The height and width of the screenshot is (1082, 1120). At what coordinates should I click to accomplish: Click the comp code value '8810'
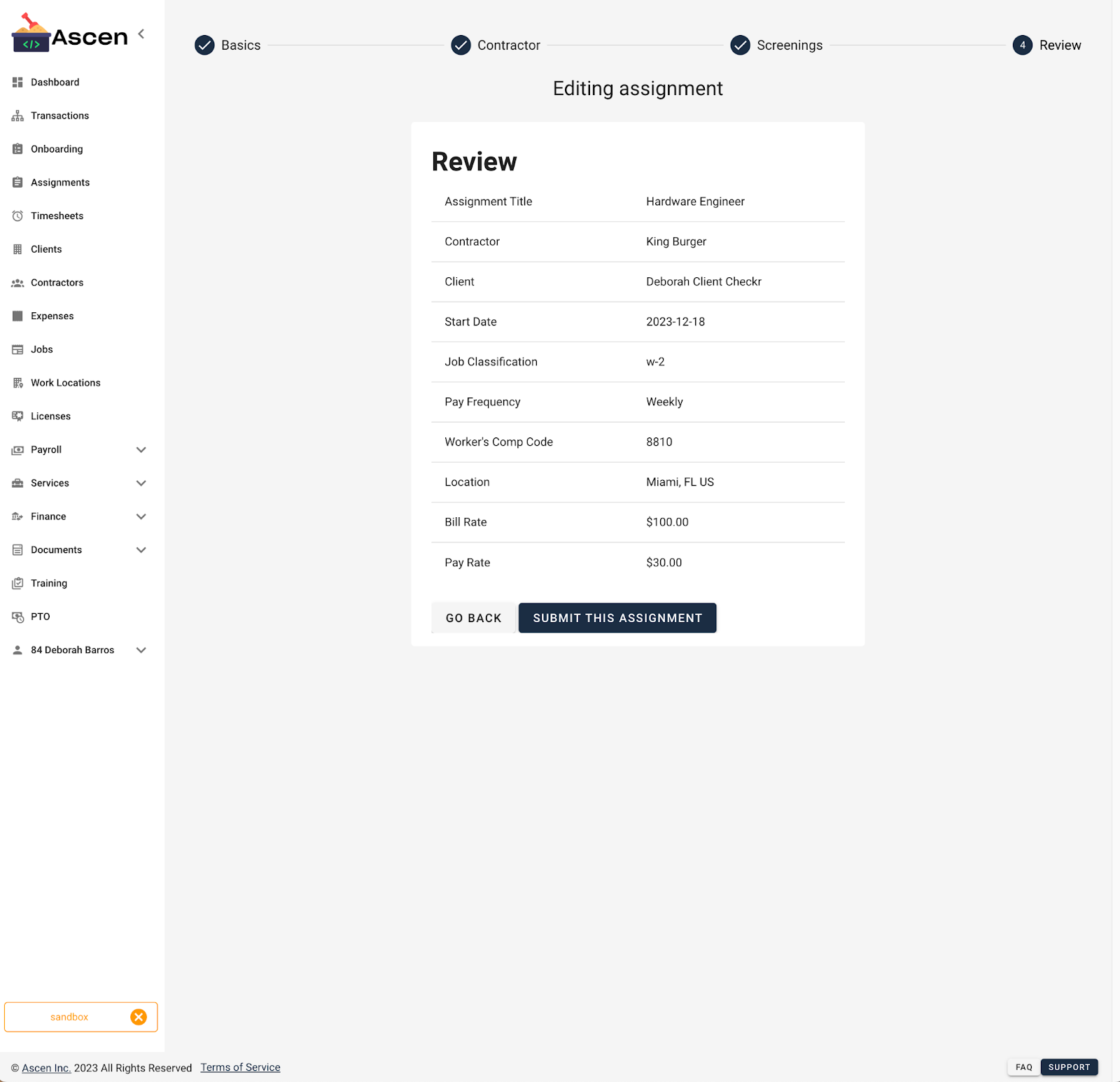[659, 442]
